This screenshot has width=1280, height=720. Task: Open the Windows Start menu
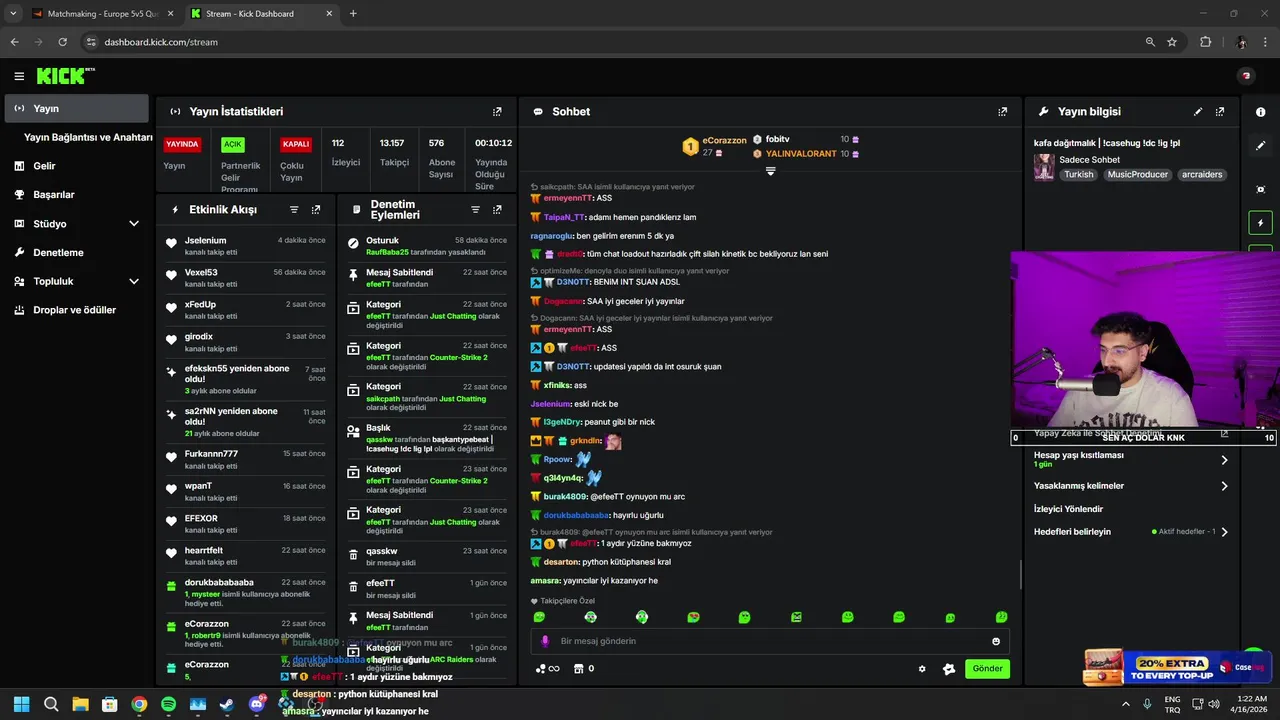pos(21,704)
